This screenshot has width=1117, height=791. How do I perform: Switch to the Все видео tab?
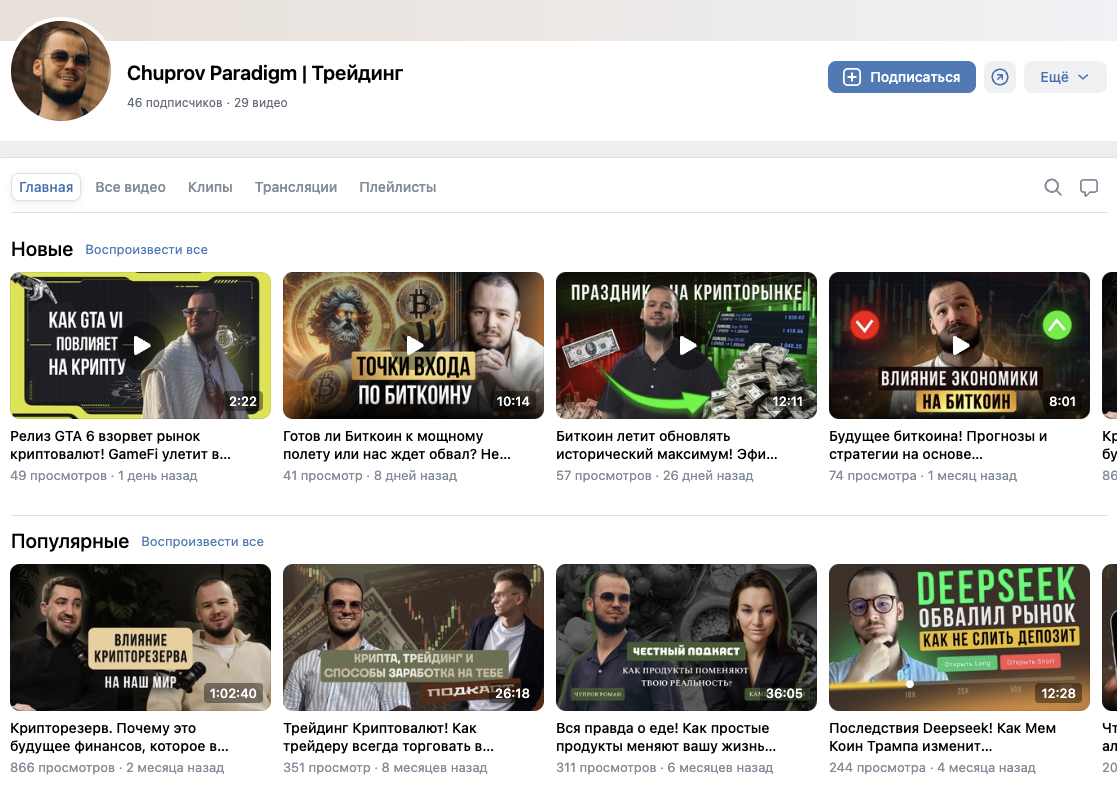(130, 187)
